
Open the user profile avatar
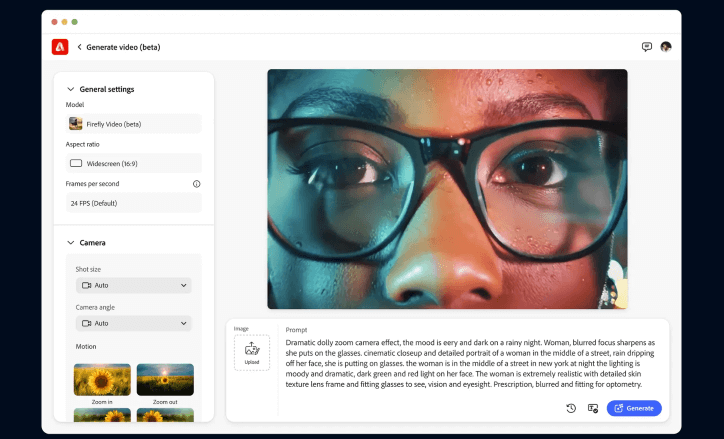665,47
